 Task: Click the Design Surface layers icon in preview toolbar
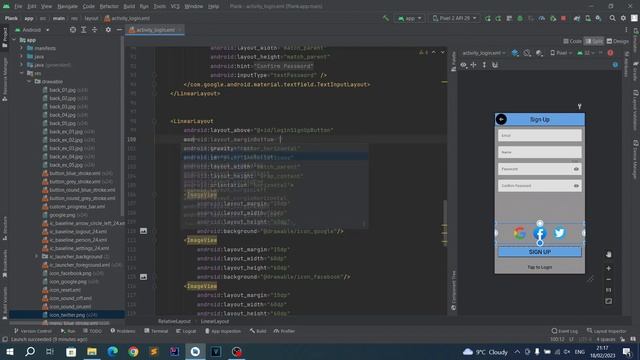(515, 53)
